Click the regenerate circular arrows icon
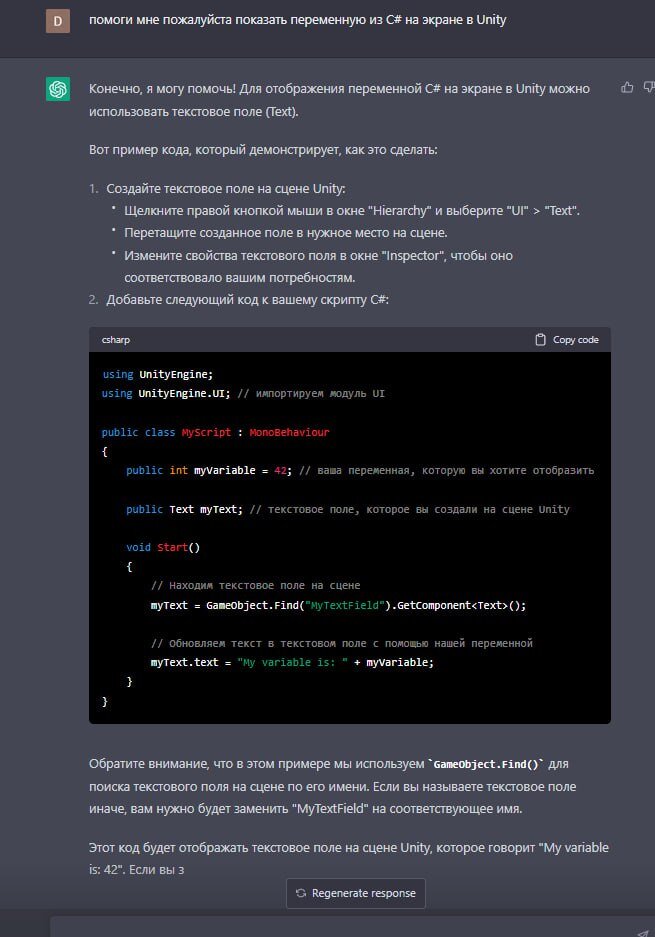The width and height of the screenshot is (655, 937). point(301,893)
